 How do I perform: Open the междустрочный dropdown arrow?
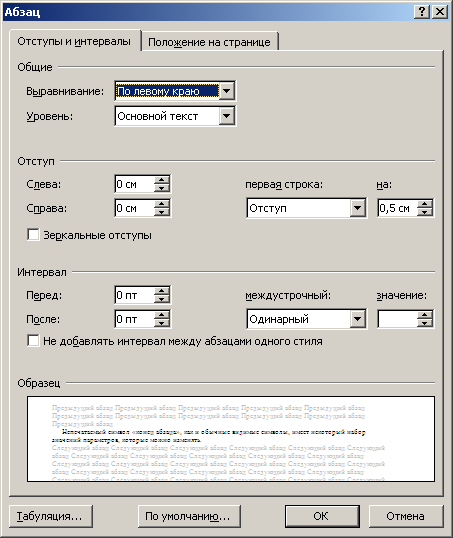point(358,319)
